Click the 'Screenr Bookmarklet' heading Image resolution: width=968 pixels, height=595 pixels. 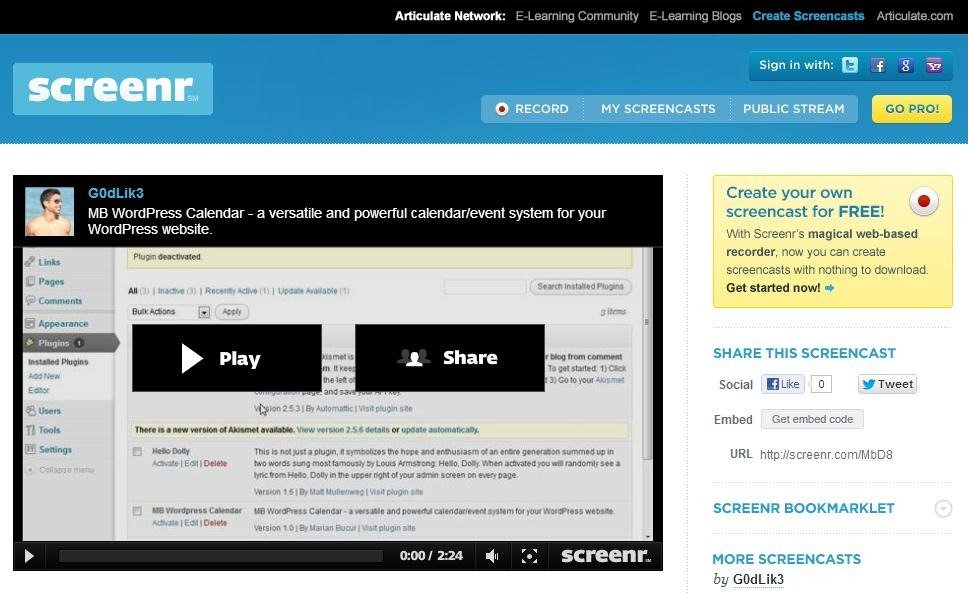[803, 509]
